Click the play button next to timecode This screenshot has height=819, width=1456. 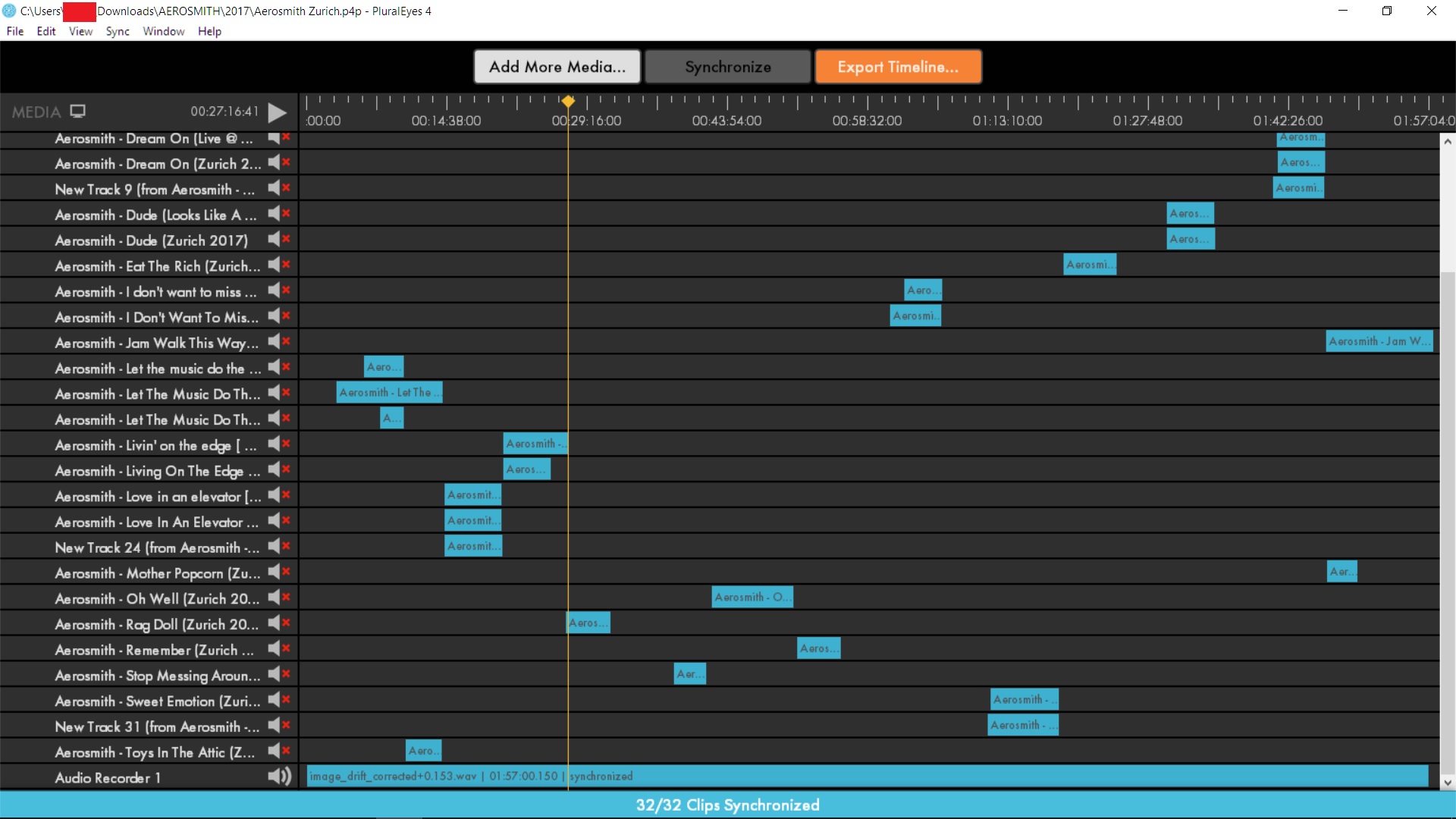tap(278, 112)
